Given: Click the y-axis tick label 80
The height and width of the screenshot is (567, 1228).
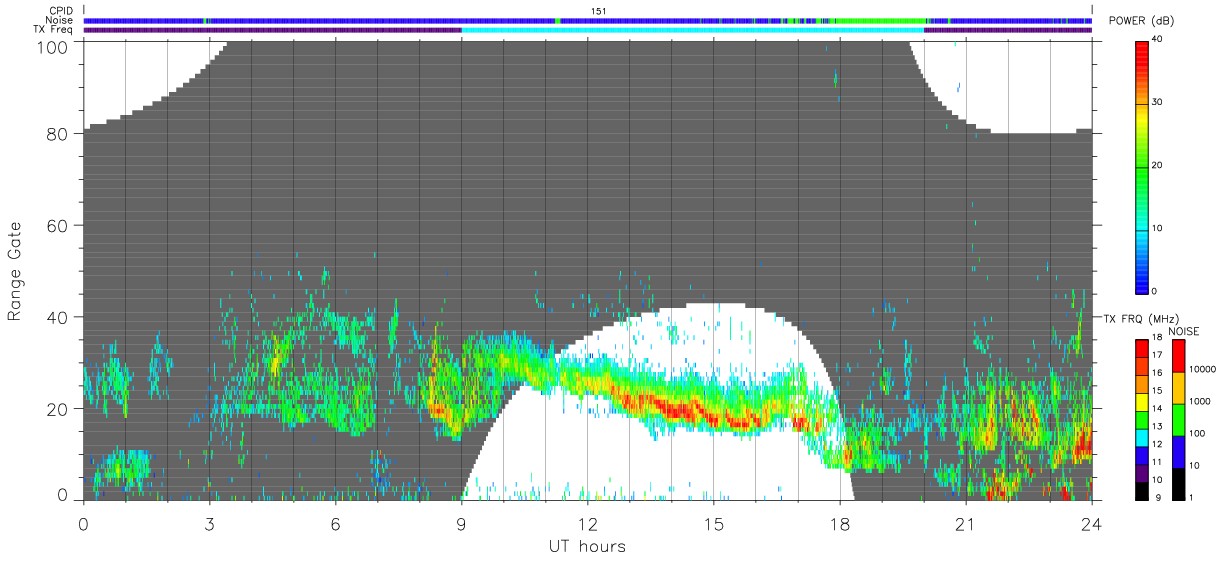Looking at the screenshot, I should pos(58,133).
